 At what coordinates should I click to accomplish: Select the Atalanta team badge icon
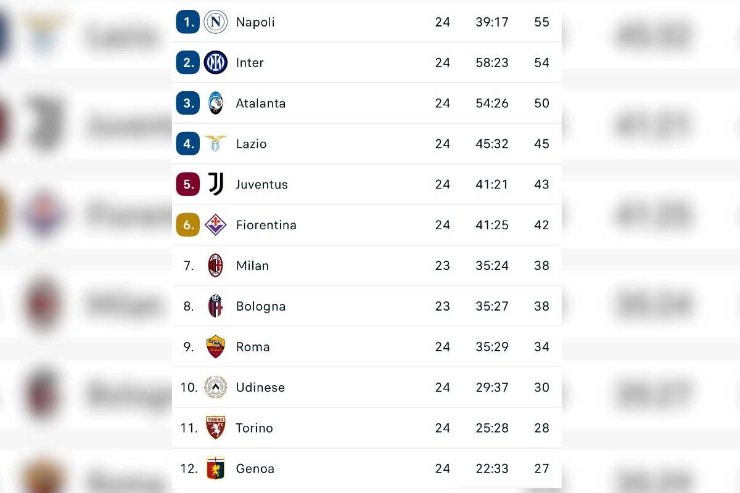[216, 103]
